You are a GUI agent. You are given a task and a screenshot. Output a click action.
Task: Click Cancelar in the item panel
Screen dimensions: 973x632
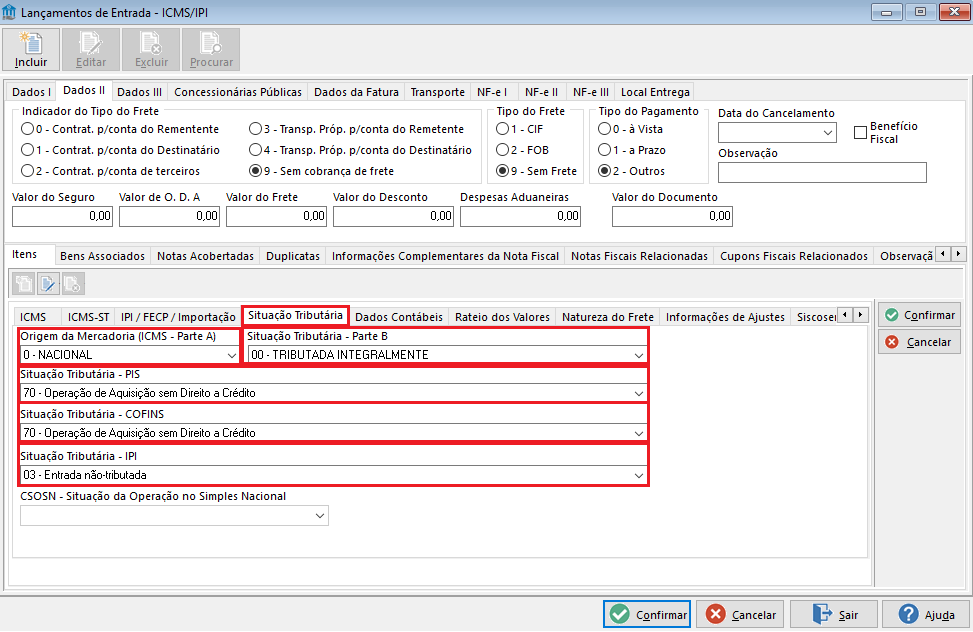pyautogui.click(x=920, y=342)
